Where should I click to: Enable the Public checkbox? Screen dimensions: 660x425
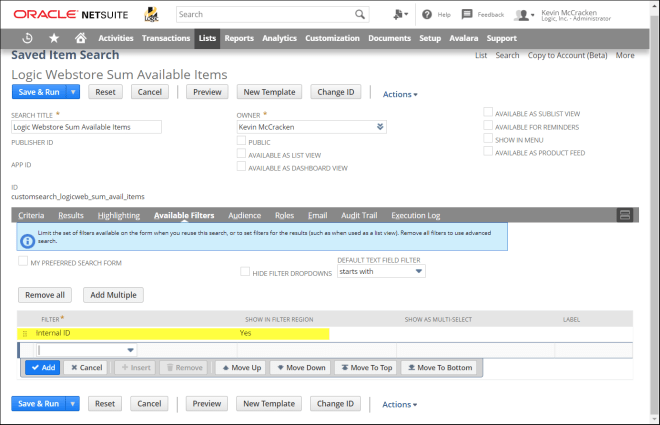pos(241,141)
